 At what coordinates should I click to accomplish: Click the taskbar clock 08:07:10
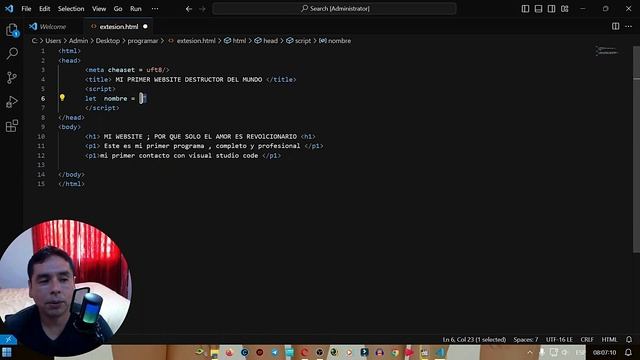point(604,352)
